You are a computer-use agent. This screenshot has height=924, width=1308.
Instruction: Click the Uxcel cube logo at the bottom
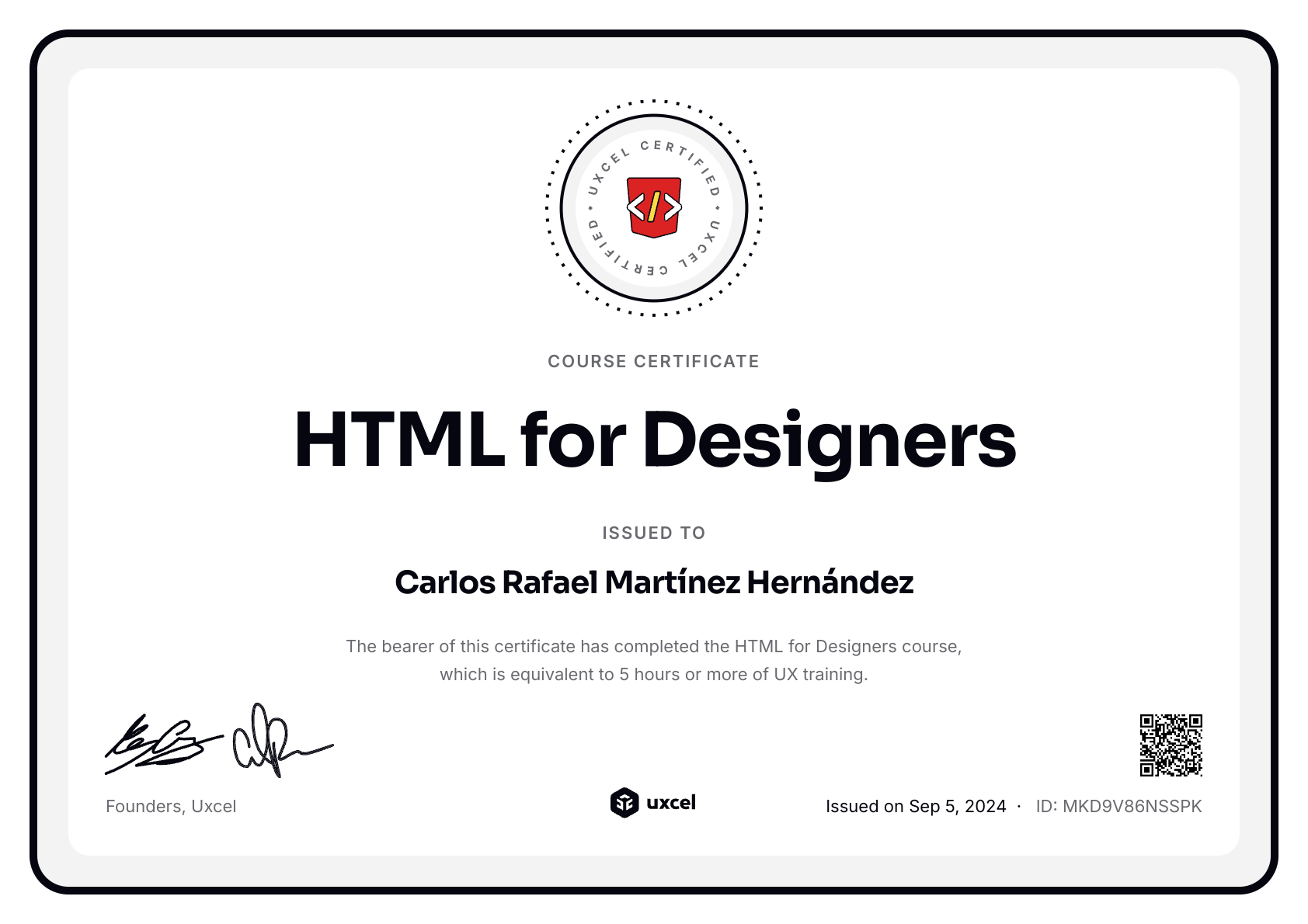624,804
